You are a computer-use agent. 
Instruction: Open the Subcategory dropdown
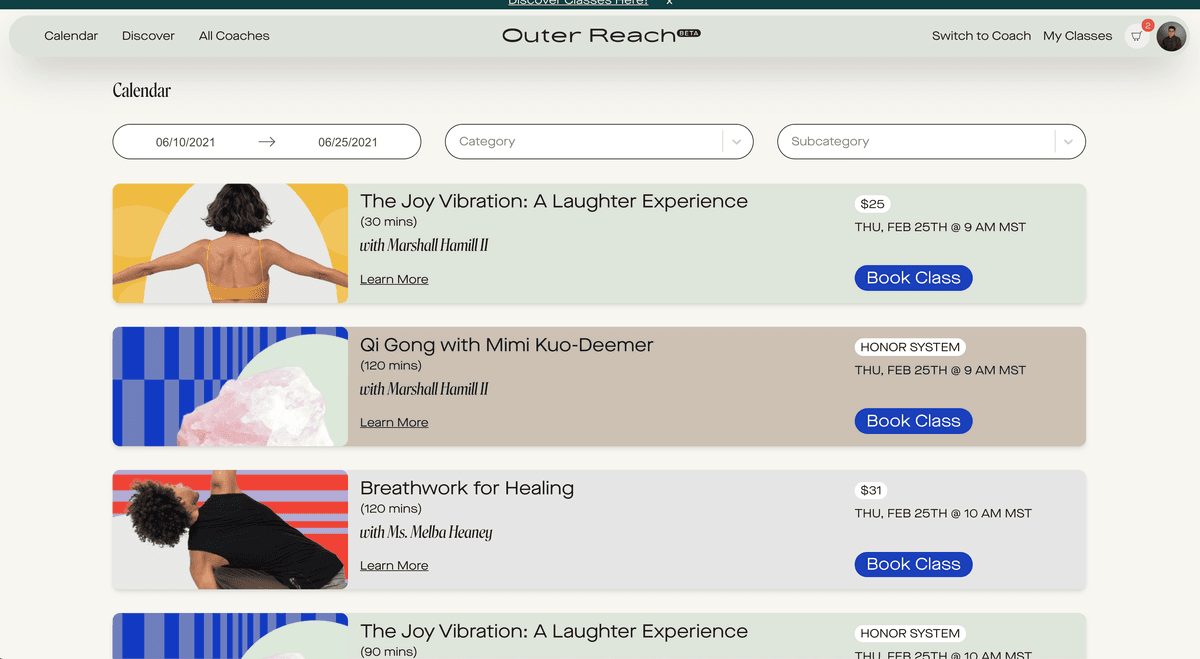931,142
